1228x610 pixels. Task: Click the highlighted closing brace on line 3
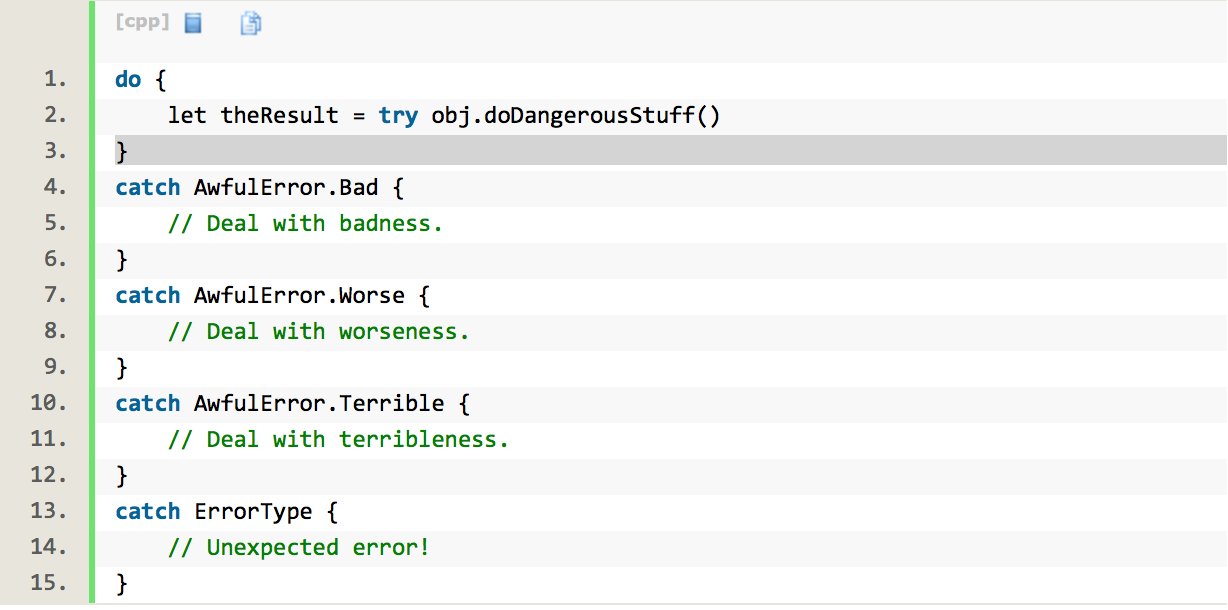[x=122, y=151]
